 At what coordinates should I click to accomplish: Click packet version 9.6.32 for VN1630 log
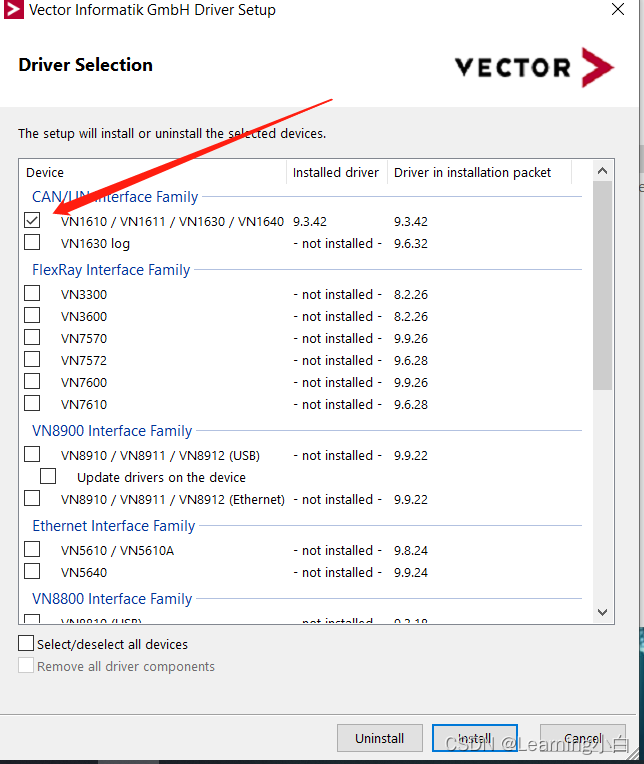point(411,244)
